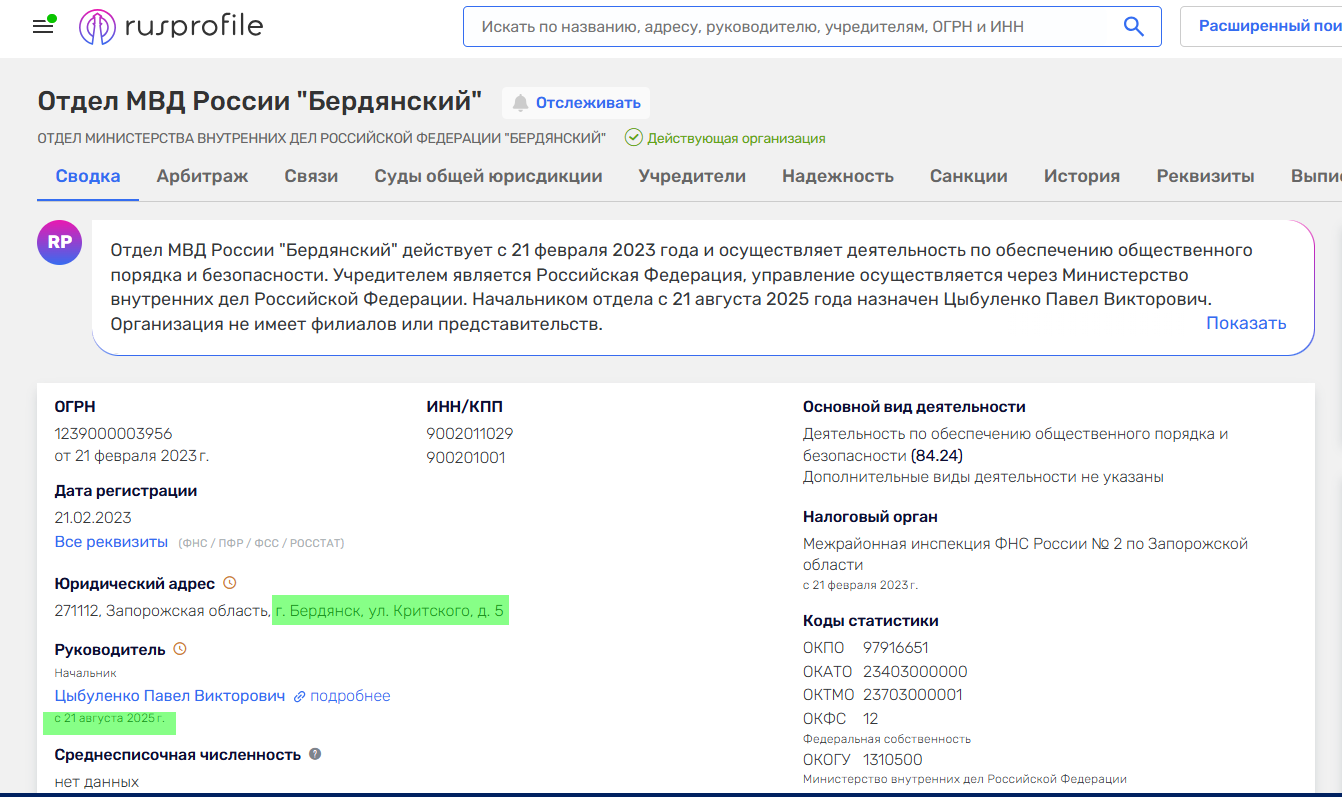Open Все реквизиты details link
The height and width of the screenshot is (797, 1342).
(x=111, y=542)
